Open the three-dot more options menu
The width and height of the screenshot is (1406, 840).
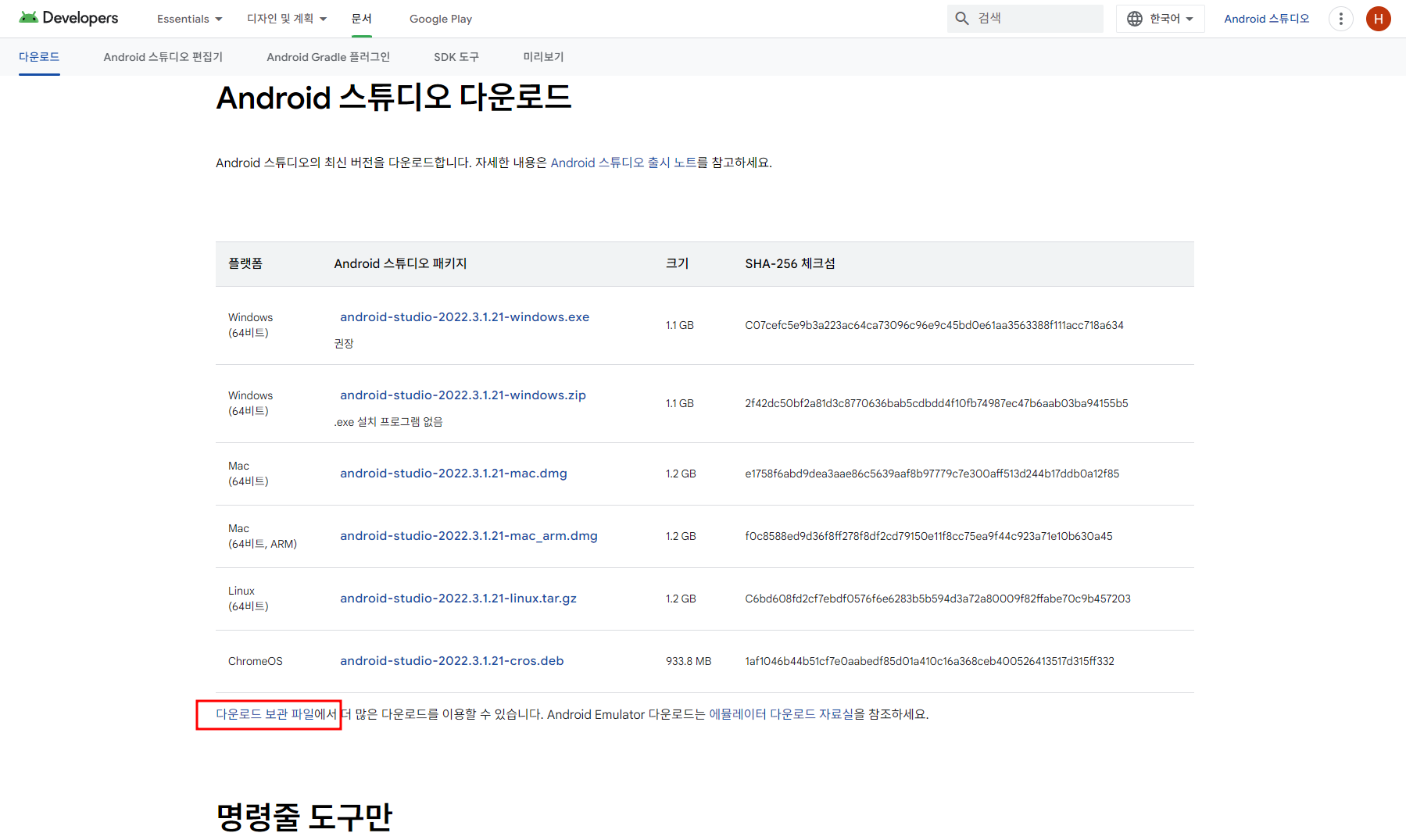1341,19
